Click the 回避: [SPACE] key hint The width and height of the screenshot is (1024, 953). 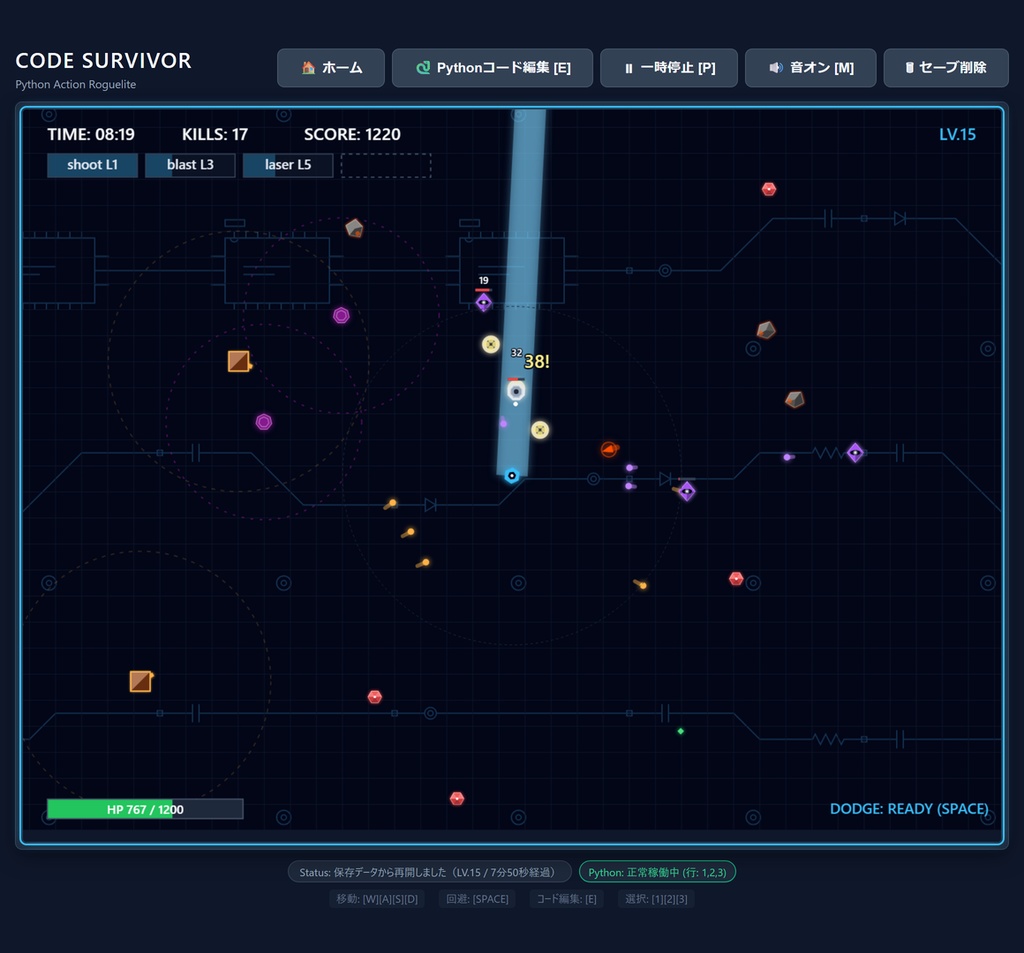pos(477,899)
